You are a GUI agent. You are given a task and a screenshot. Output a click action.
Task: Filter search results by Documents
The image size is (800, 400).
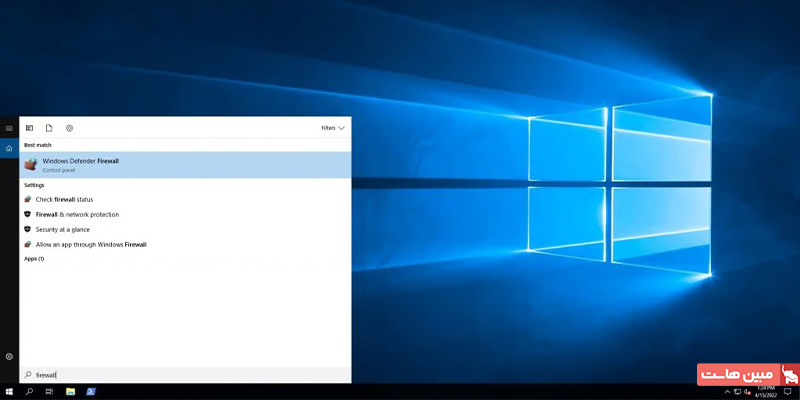click(49, 128)
